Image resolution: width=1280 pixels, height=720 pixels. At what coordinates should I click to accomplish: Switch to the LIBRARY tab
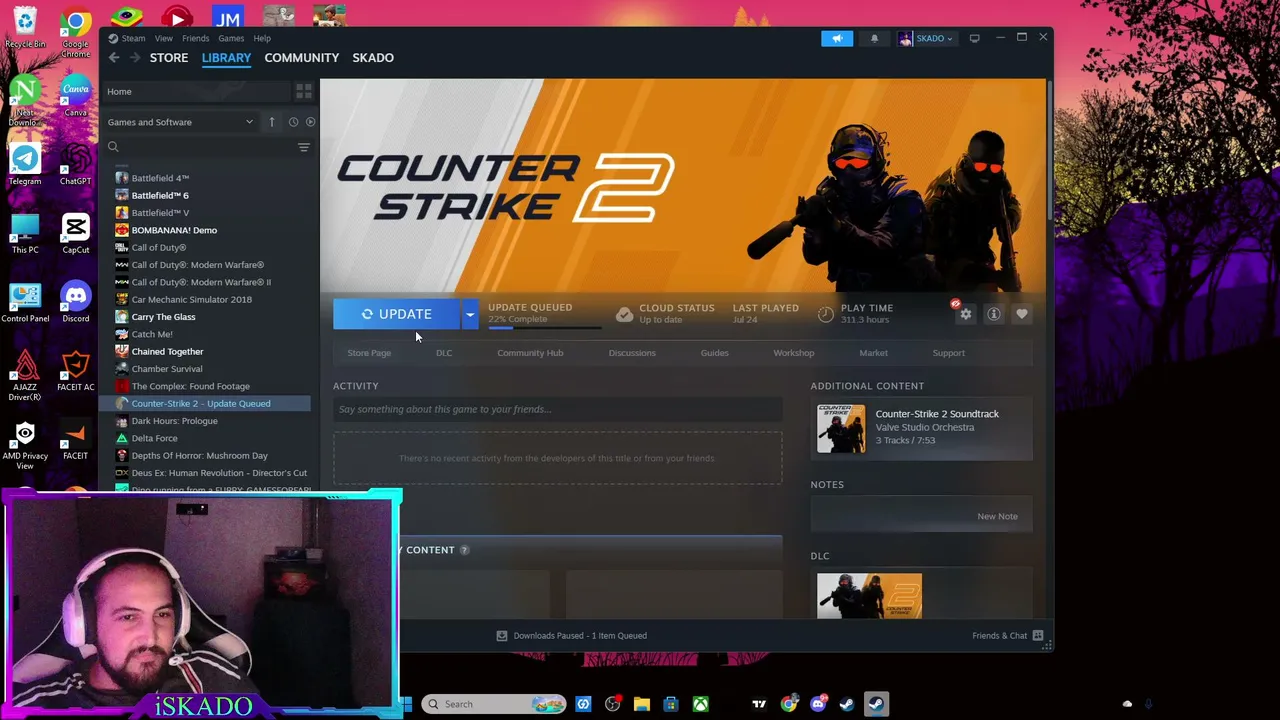click(x=226, y=58)
